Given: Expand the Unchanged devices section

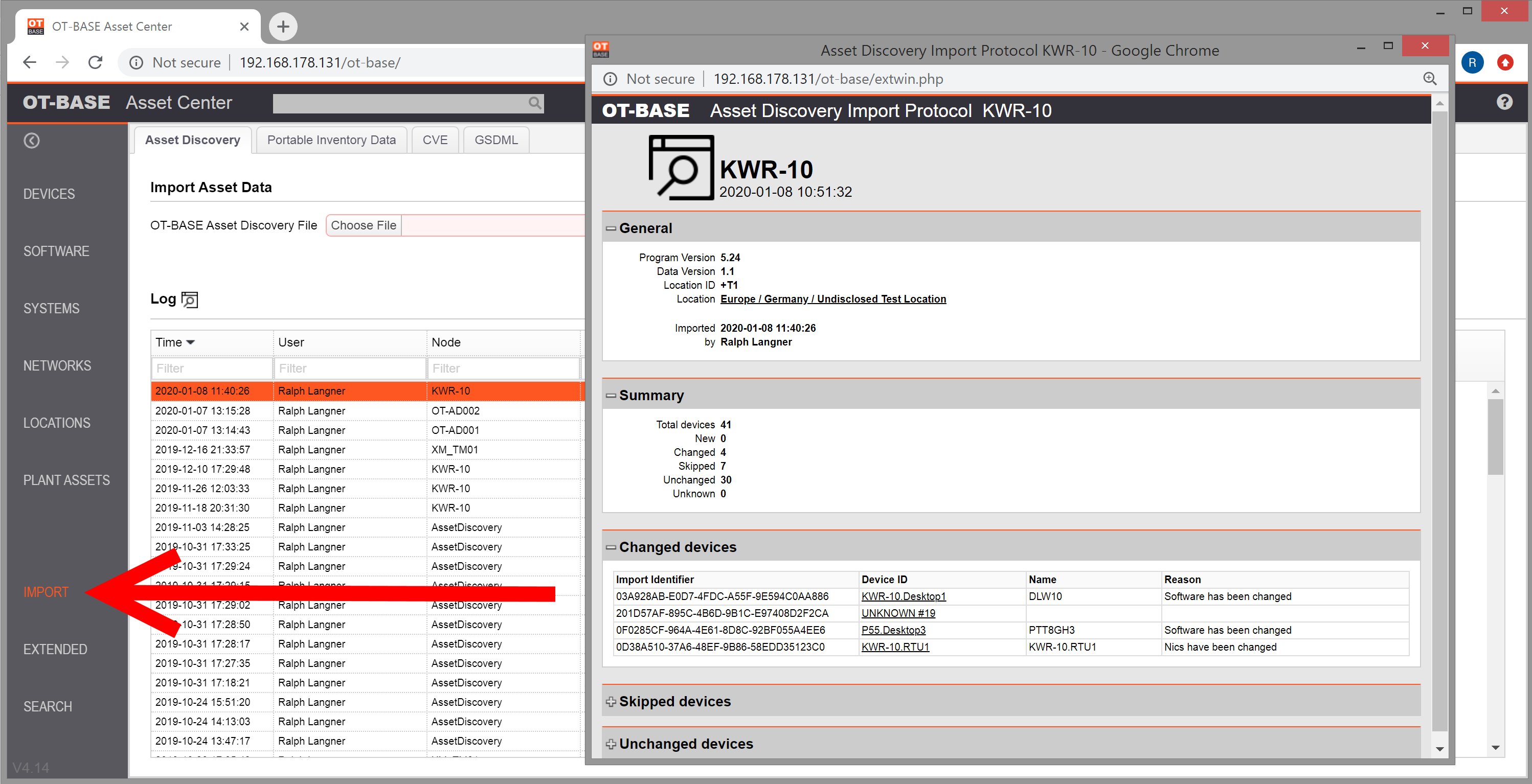Looking at the screenshot, I should 611,744.
